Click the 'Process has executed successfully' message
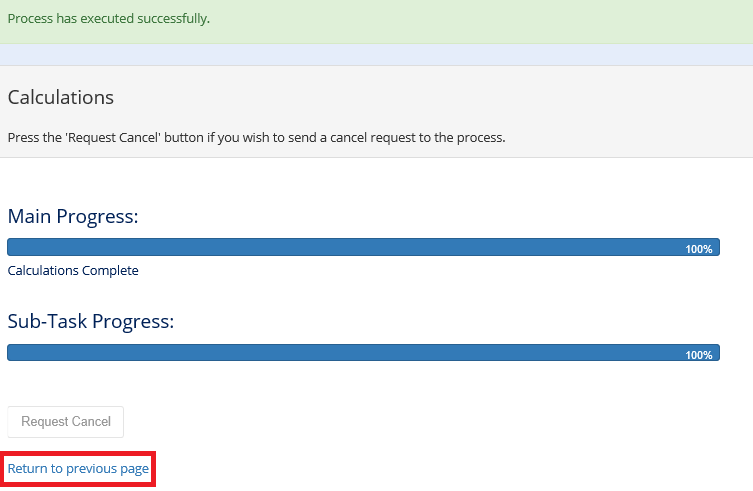This screenshot has width=753, height=491. [x=108, y=19]
